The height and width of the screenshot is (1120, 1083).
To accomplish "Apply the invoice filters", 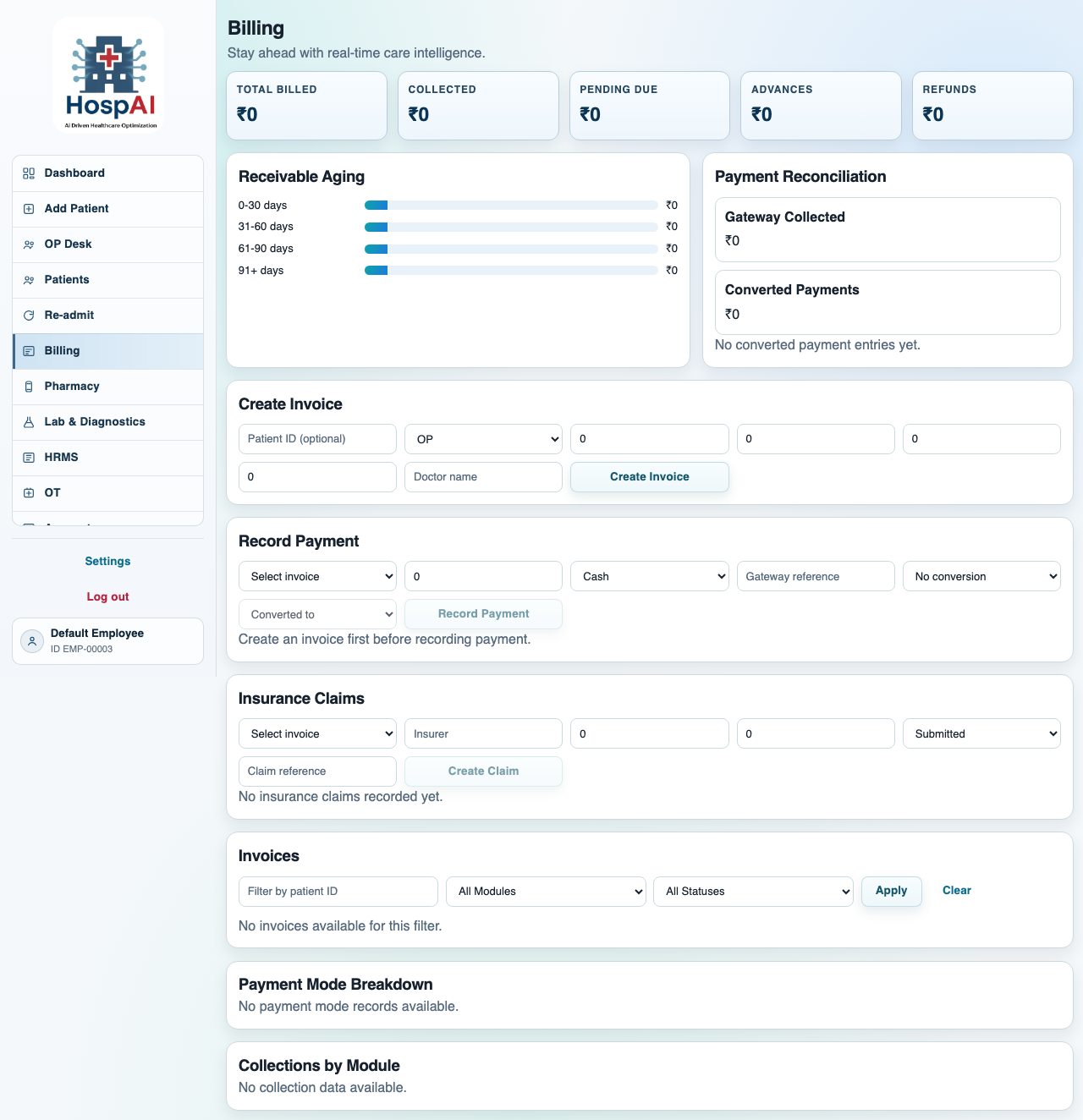I will pos(891,891).
